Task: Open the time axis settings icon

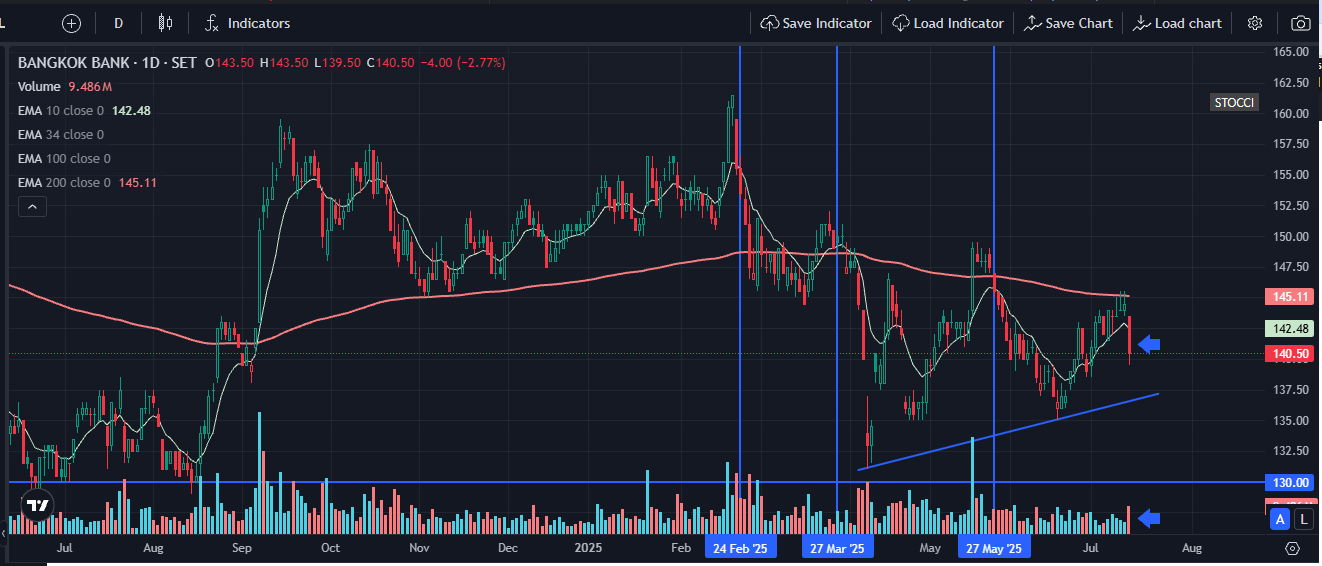Action: tap(1292, 548)
